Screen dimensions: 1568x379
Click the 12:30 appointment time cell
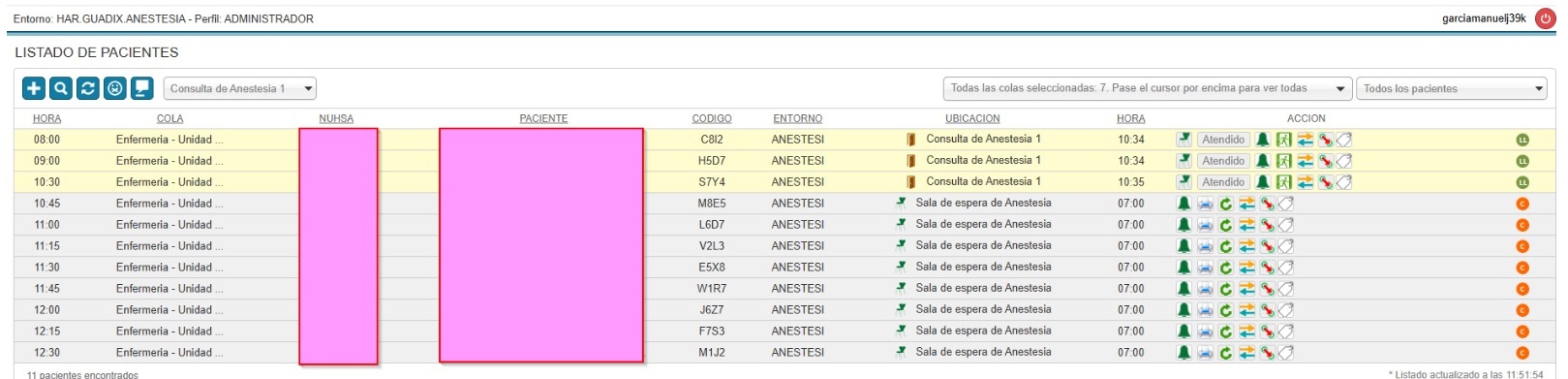pyautogui.click(x=46, y=353)
